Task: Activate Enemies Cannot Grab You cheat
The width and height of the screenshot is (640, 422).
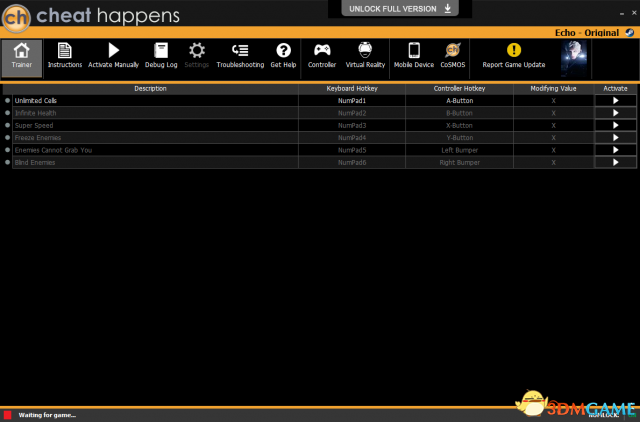Action: [616, 150]
